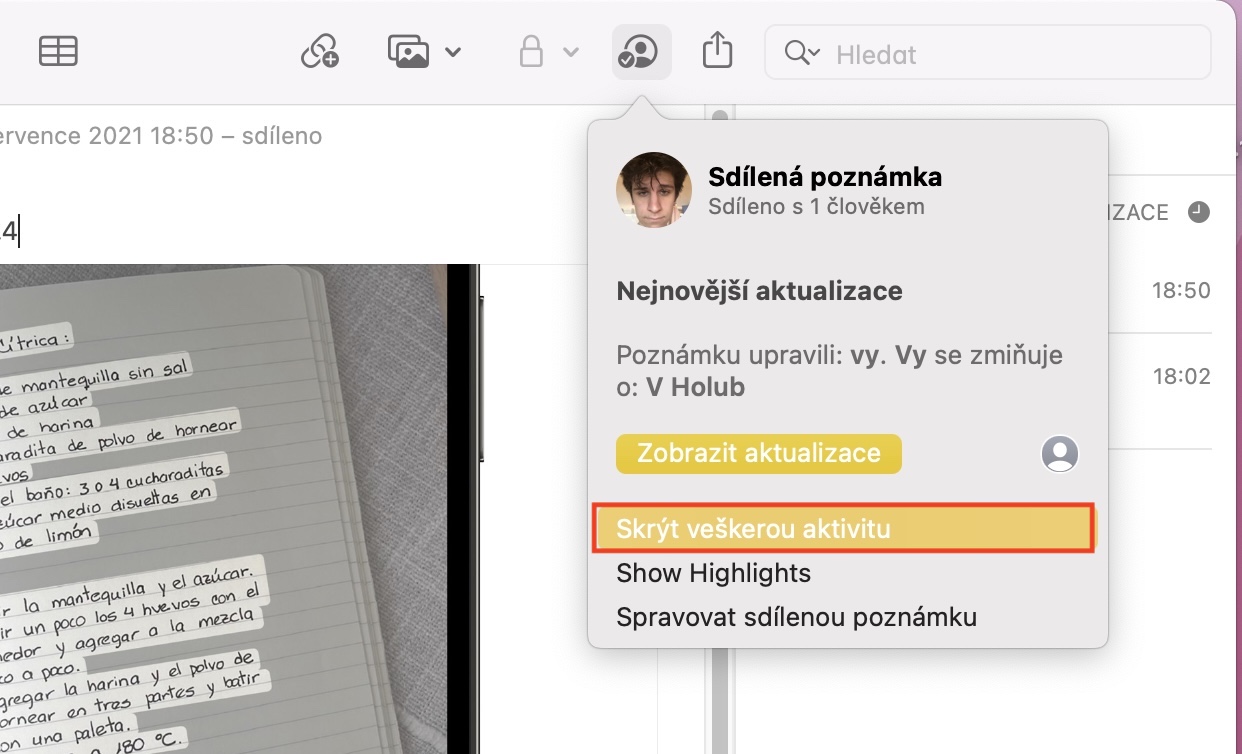Viewport: 1242px width, 754px height.
Task: Click Nejnovější aktualizace heading
Action: [760, 291]
